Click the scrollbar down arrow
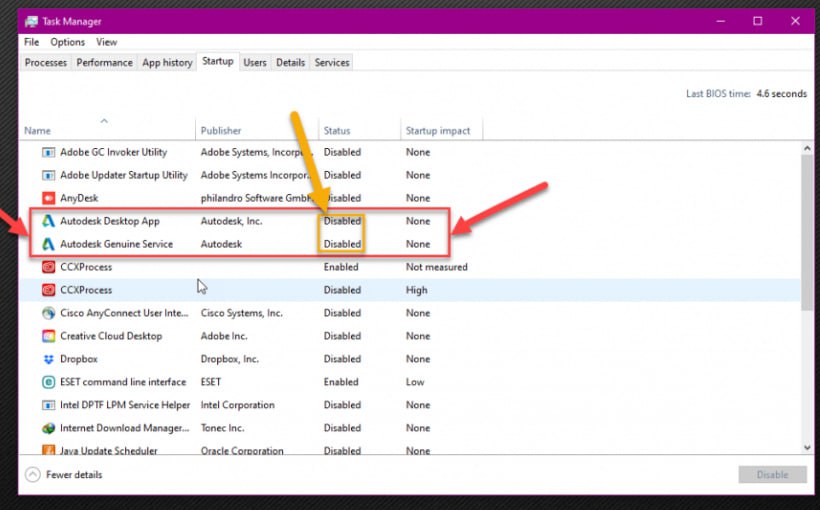The width and height of the screenshot is (820, 510). click(x=807, y=448)
